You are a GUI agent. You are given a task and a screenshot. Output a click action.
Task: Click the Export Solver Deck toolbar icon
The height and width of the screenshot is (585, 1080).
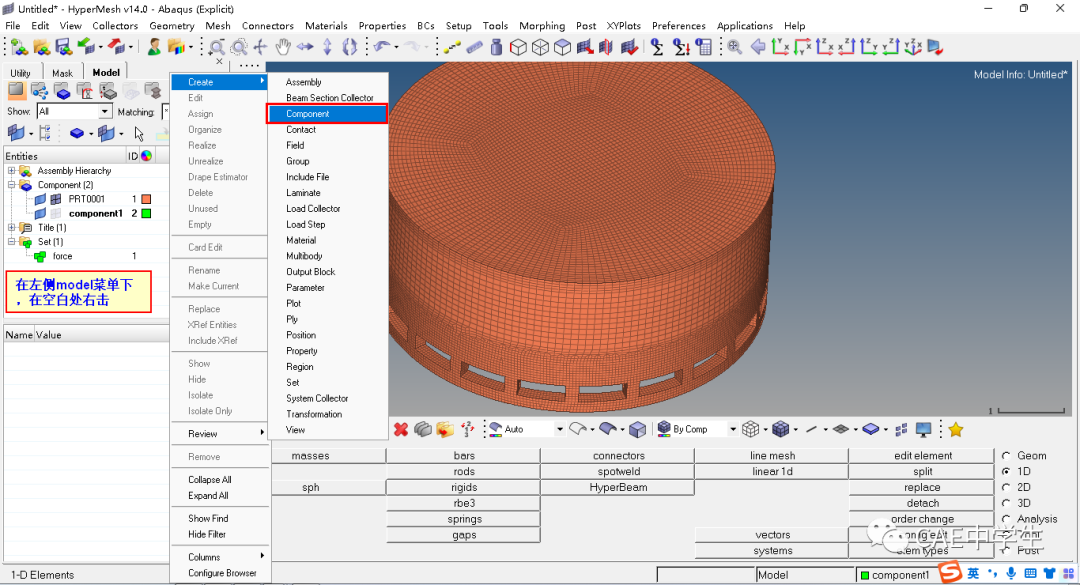click(117, 47)
